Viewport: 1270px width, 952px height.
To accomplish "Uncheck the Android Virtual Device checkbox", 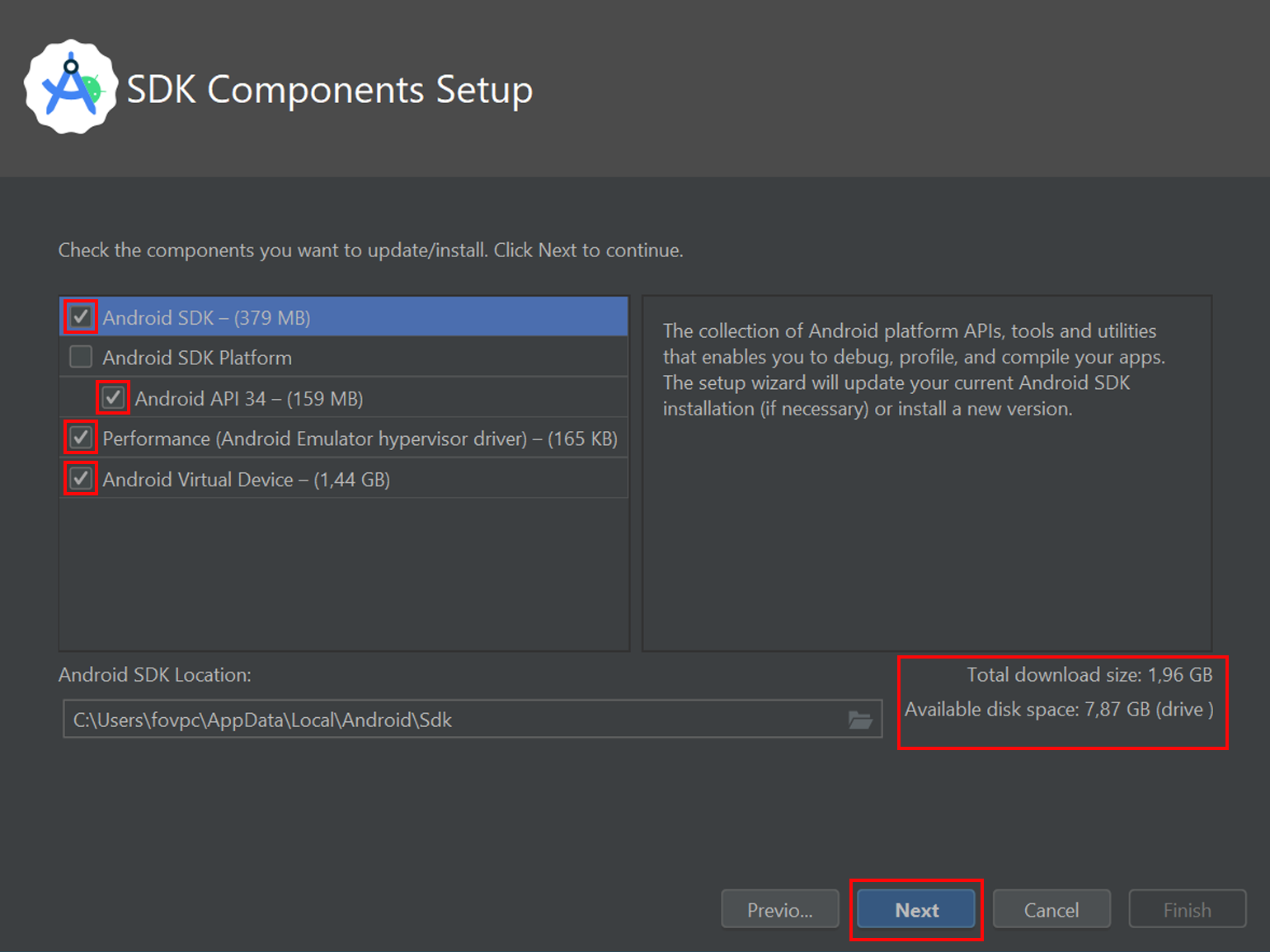I will [81, 479].
